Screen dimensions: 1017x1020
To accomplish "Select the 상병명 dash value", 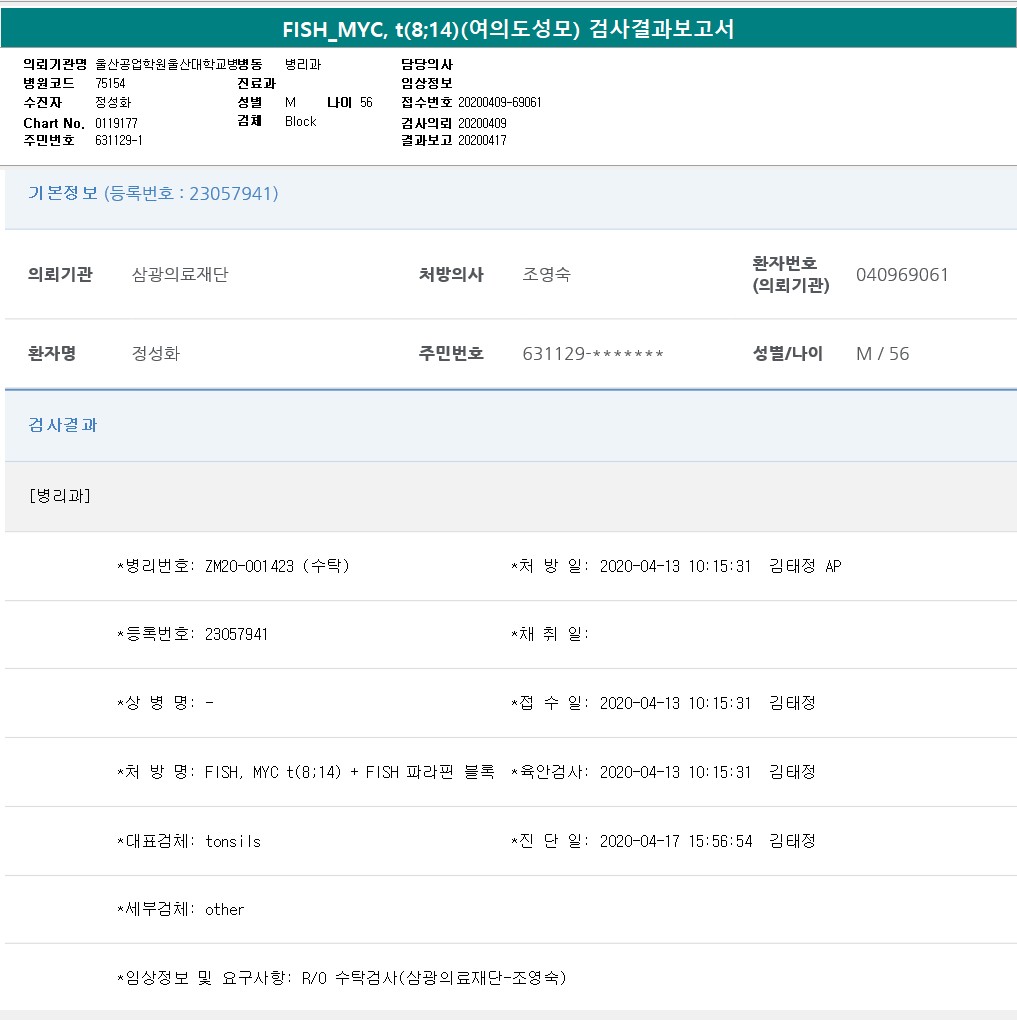I will coord(209,703).
